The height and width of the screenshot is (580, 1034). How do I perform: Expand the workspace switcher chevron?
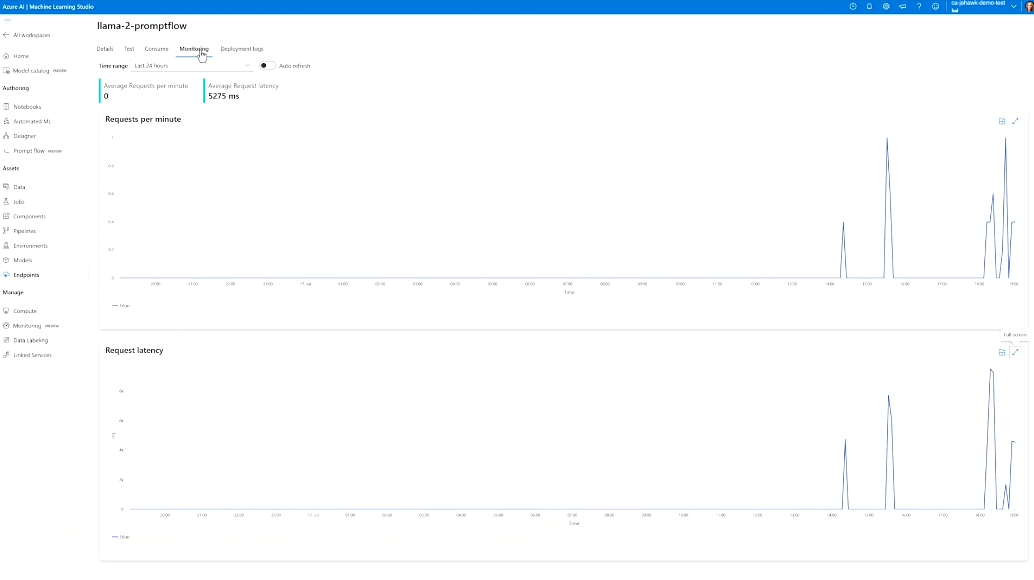point(1014,7)
